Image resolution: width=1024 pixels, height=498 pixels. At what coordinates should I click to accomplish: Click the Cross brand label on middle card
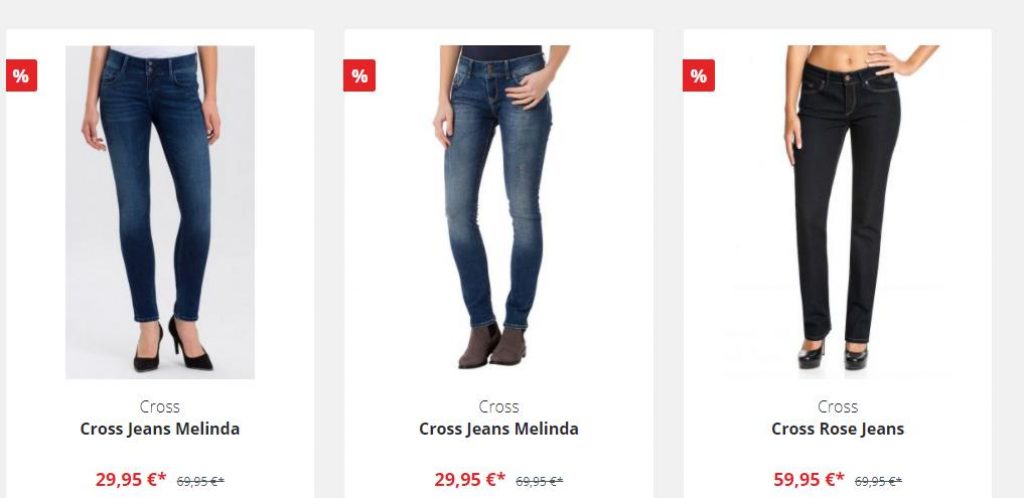click(499, 407)
